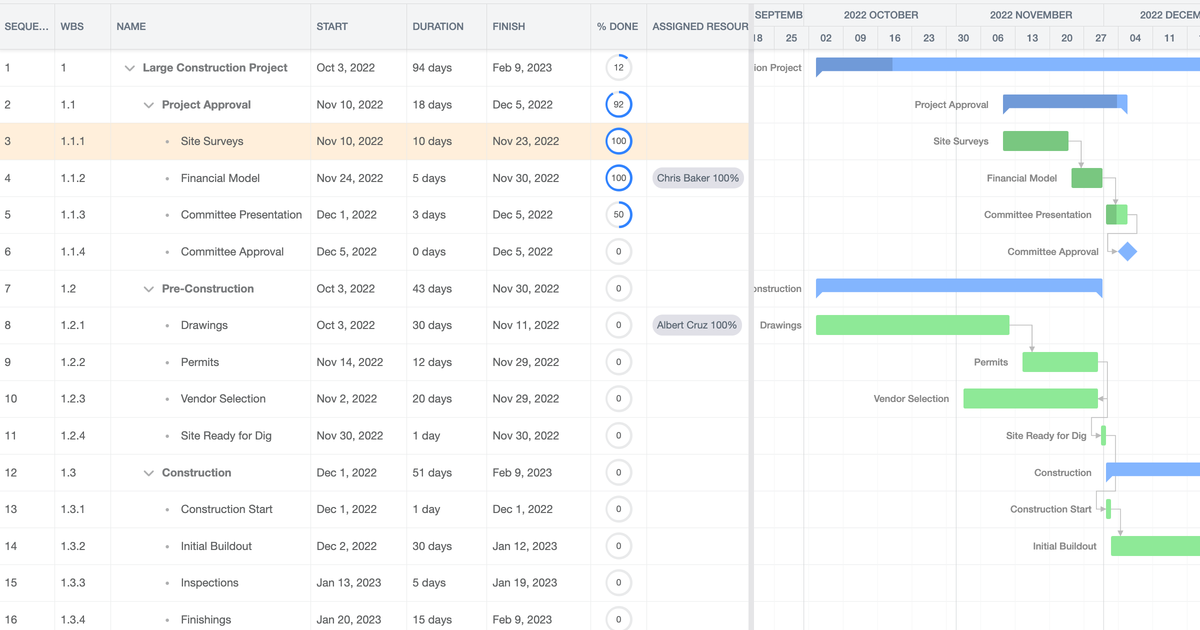
Task: Click the Jan 13, 2023 start cell
Action: tap(359, 583)
